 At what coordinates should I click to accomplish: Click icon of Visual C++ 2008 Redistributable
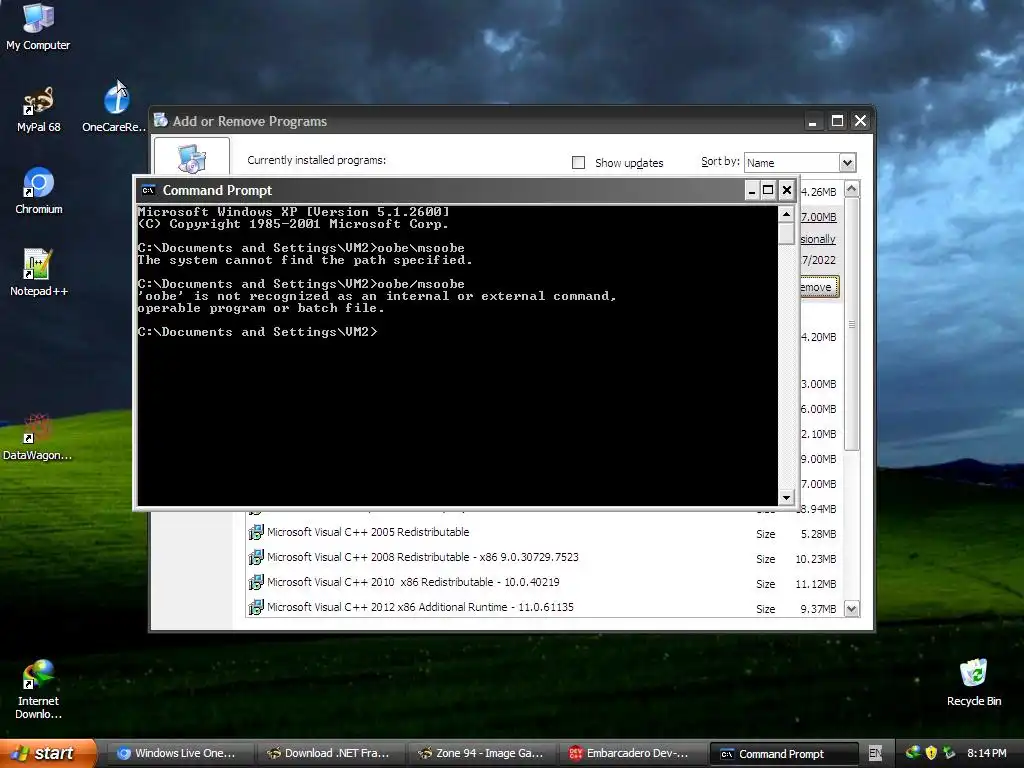[x=256, y=557]
